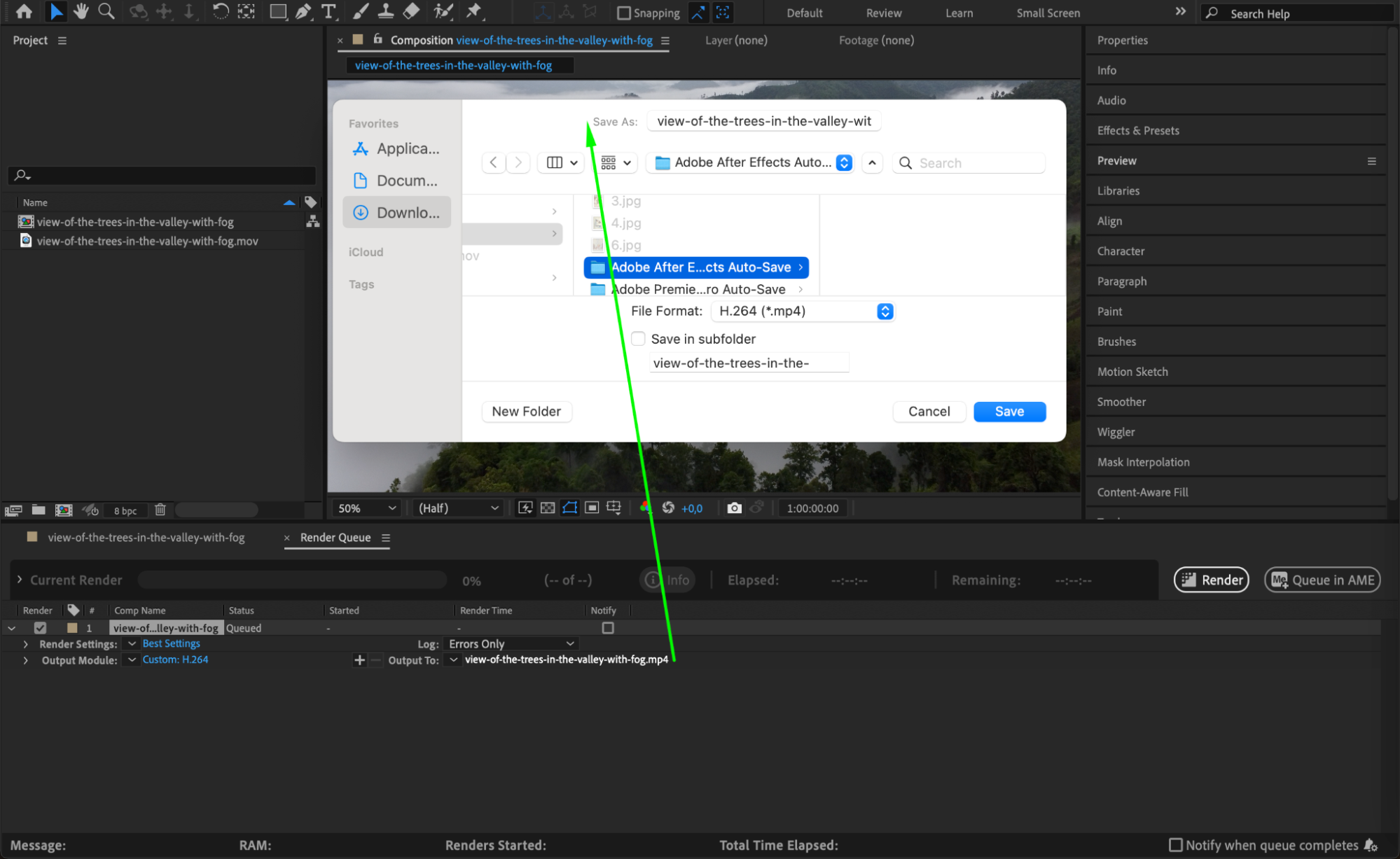This screenshot has height=859, width=1400.
Task: Enable the Snapping checkbox
Action: (x=623, y=13)
